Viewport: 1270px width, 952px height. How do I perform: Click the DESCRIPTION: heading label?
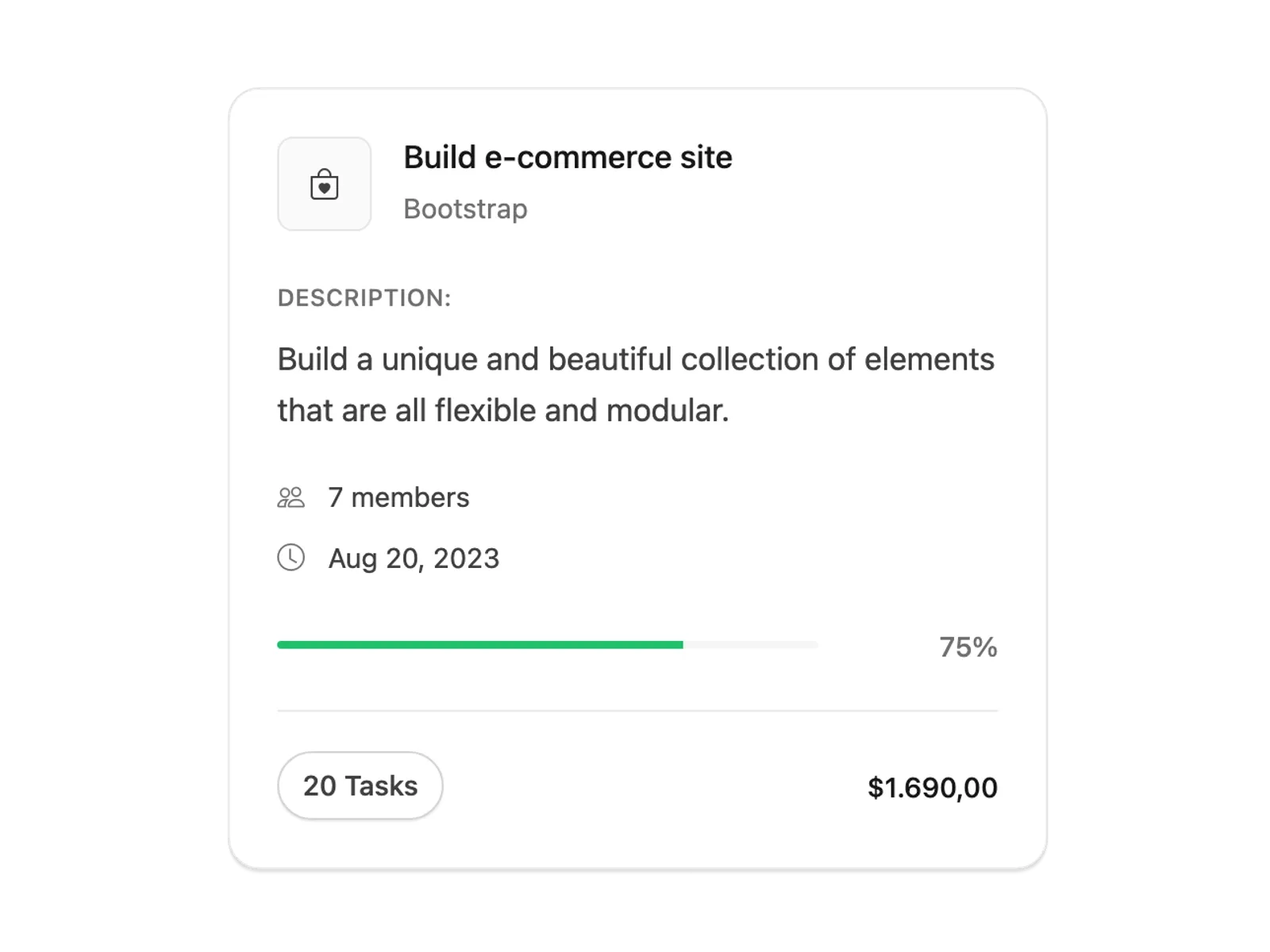[364, 298]
